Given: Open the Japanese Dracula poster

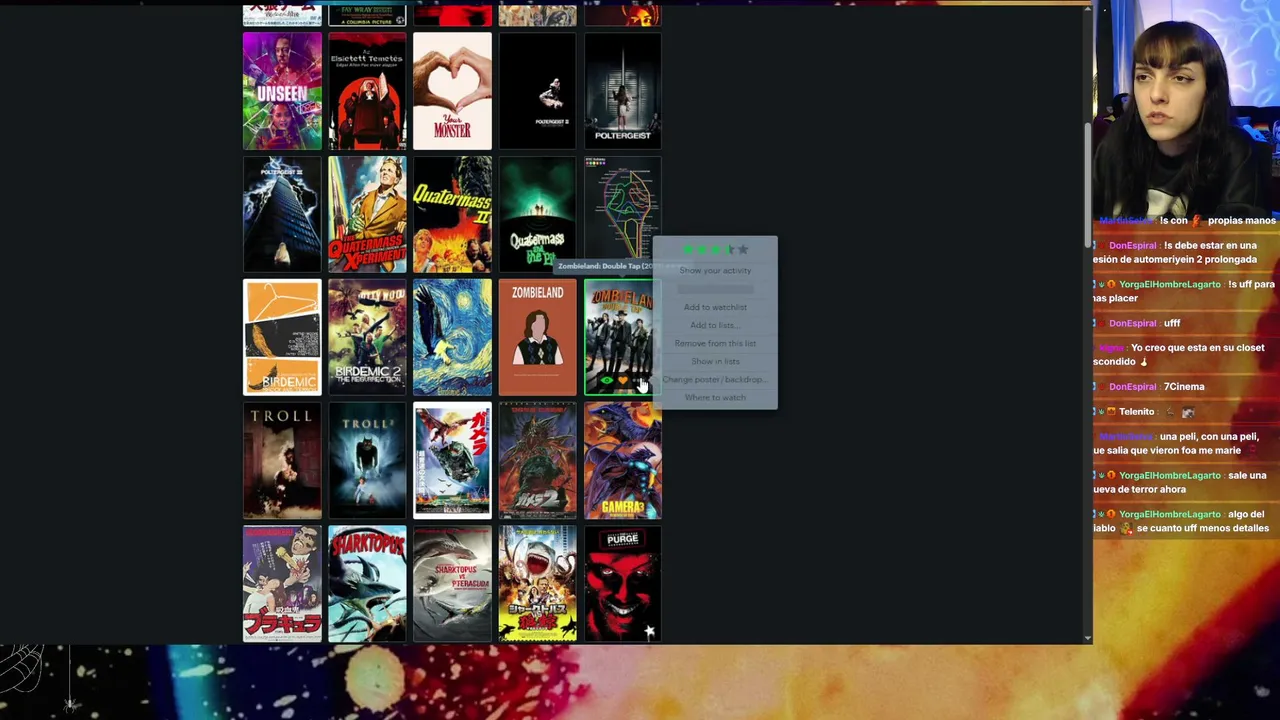Looking at the screenshot, I should [x=282, y=584].
